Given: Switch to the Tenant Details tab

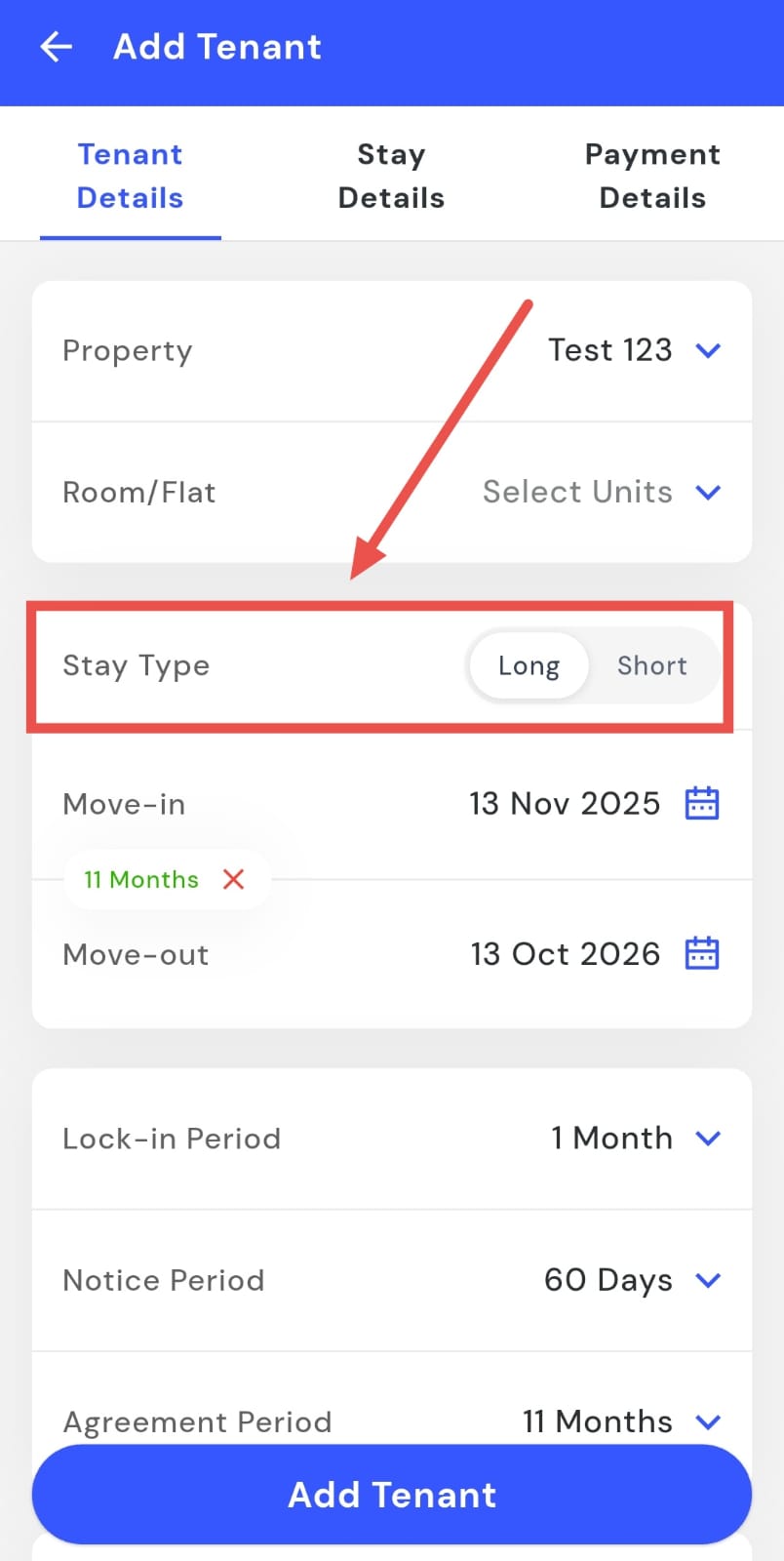Looking at the screenshot, I should tap(130, 176).
